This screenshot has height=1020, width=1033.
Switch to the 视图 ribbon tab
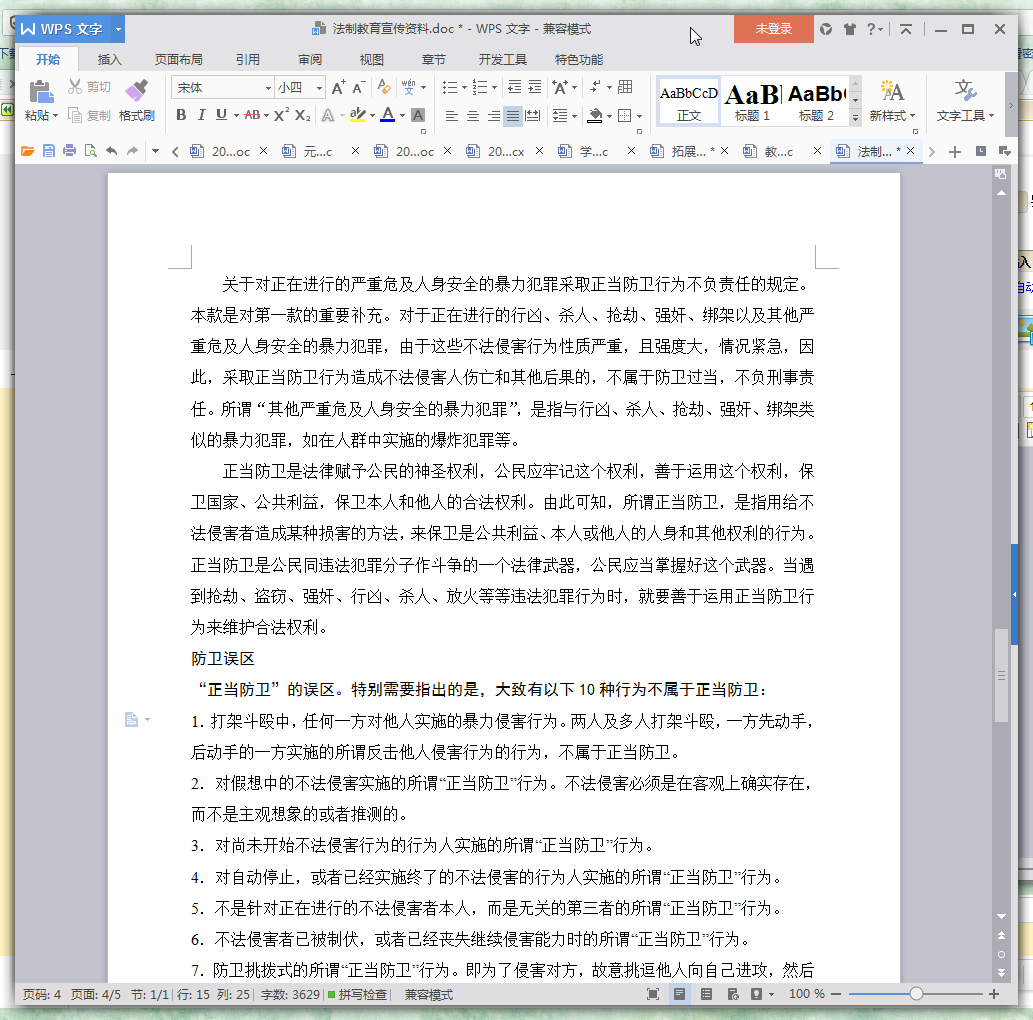tap(372, 59)
